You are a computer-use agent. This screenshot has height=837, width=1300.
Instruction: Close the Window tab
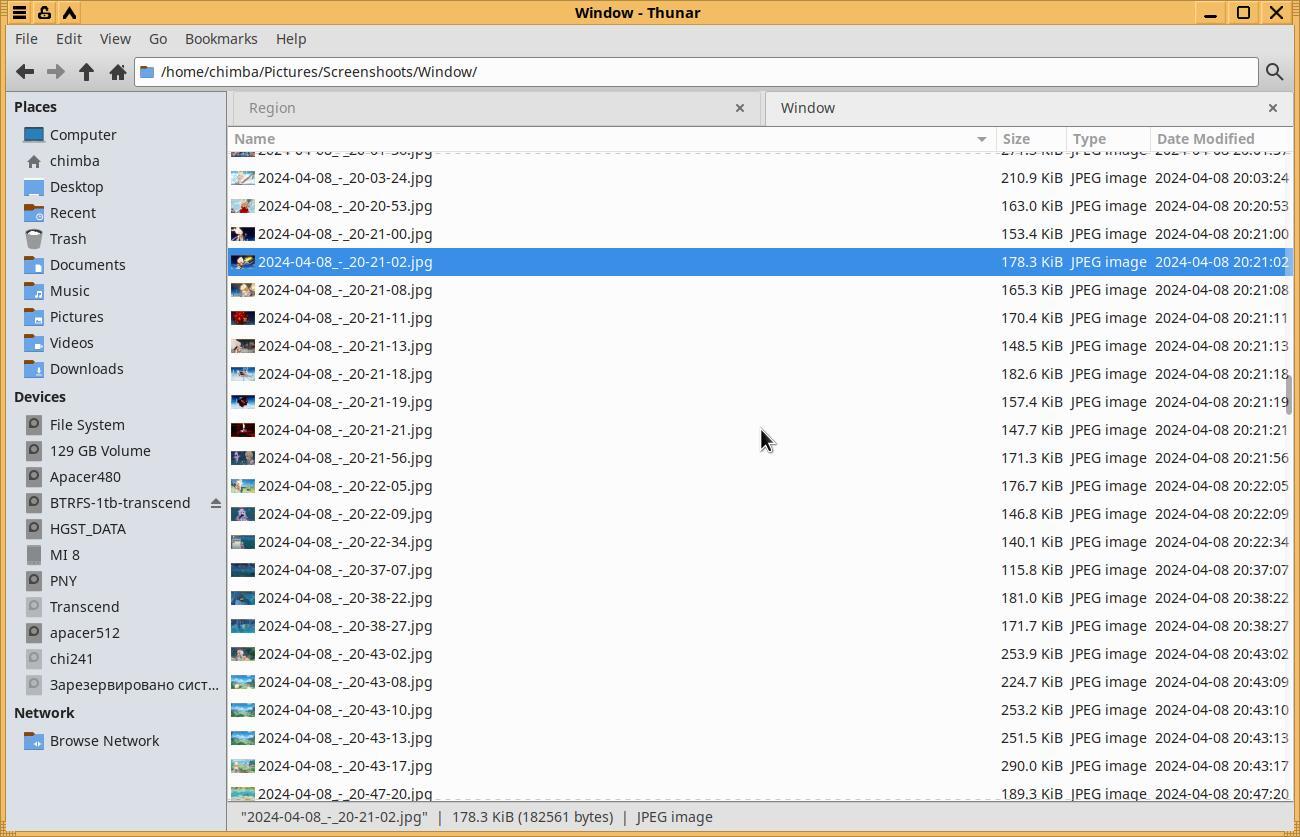click(x=1273, y=108)
